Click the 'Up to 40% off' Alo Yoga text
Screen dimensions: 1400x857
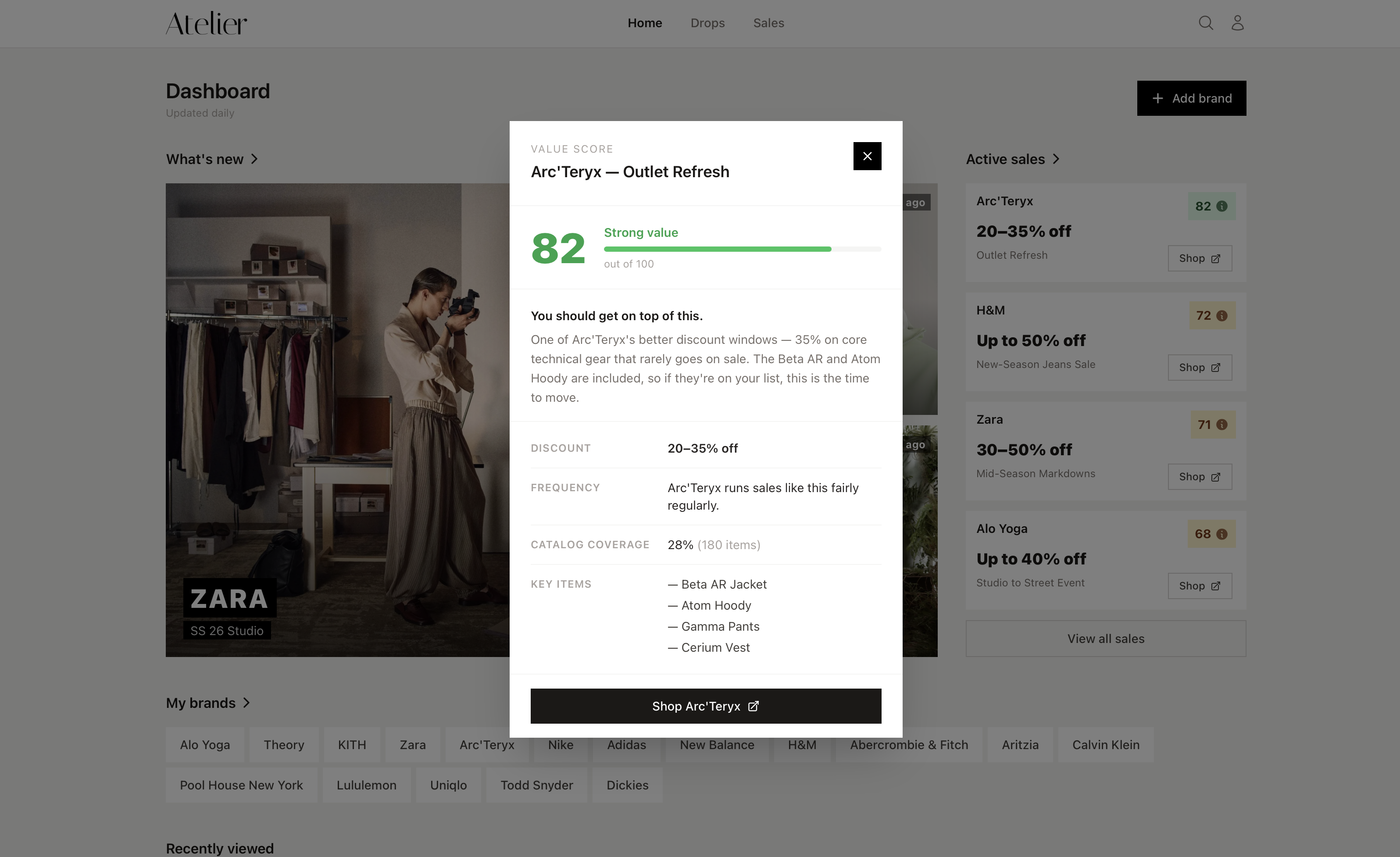(x=1031, y=559)
